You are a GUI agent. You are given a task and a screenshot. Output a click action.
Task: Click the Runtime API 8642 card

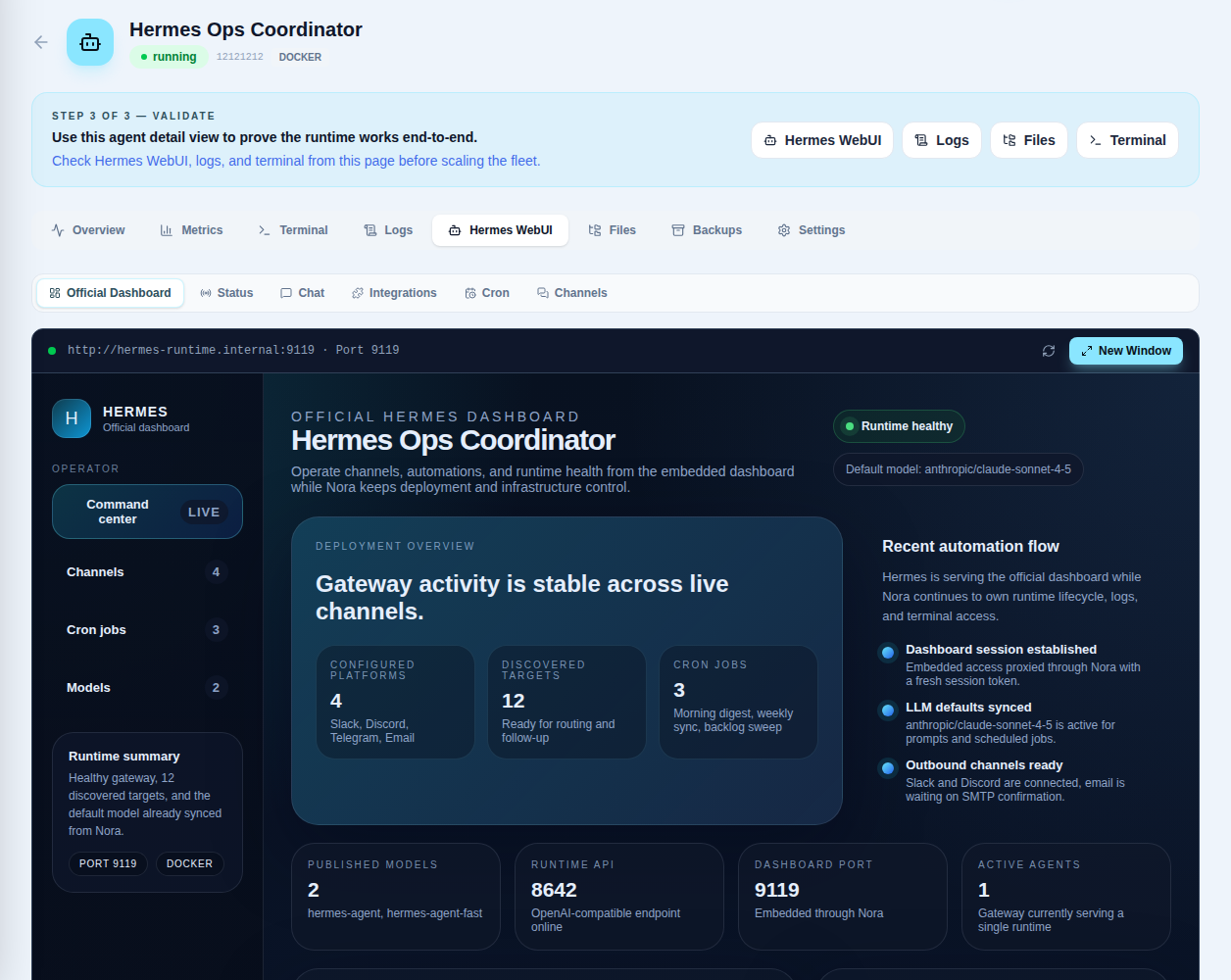point(619,897)
